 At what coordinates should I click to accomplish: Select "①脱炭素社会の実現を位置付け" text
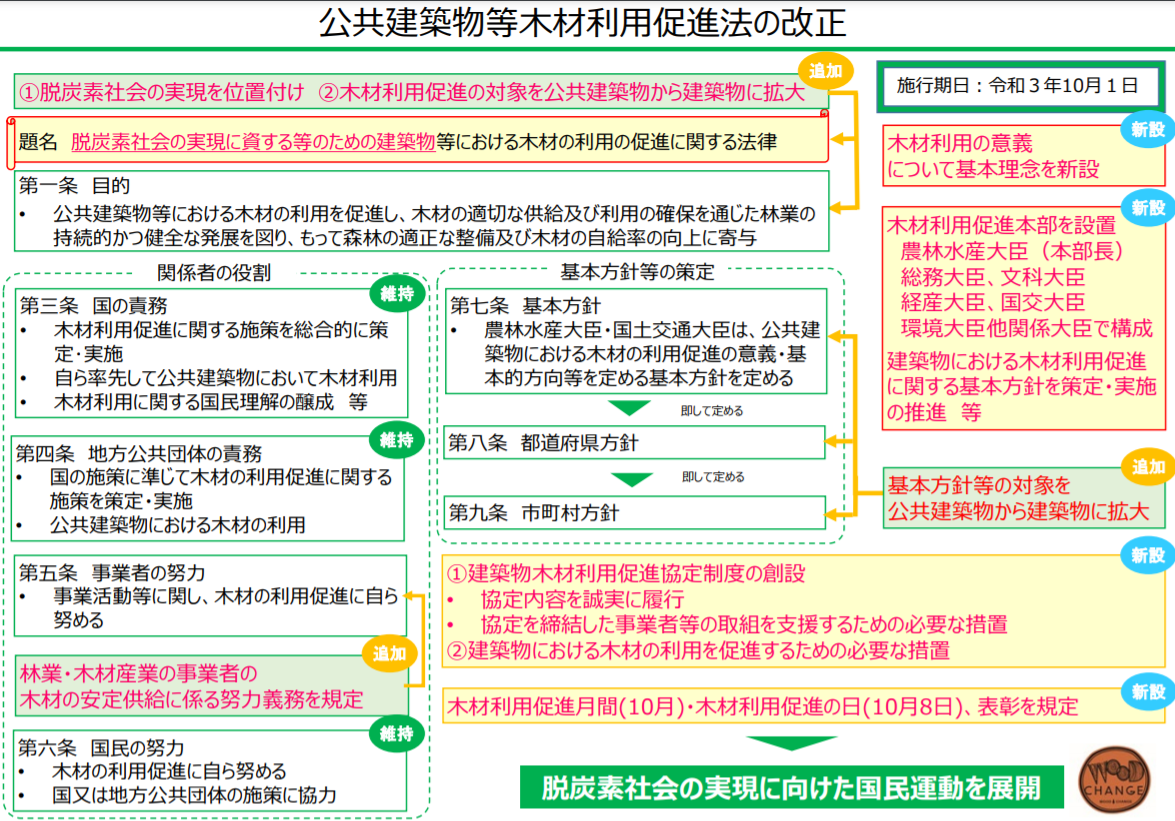(161, 92)
